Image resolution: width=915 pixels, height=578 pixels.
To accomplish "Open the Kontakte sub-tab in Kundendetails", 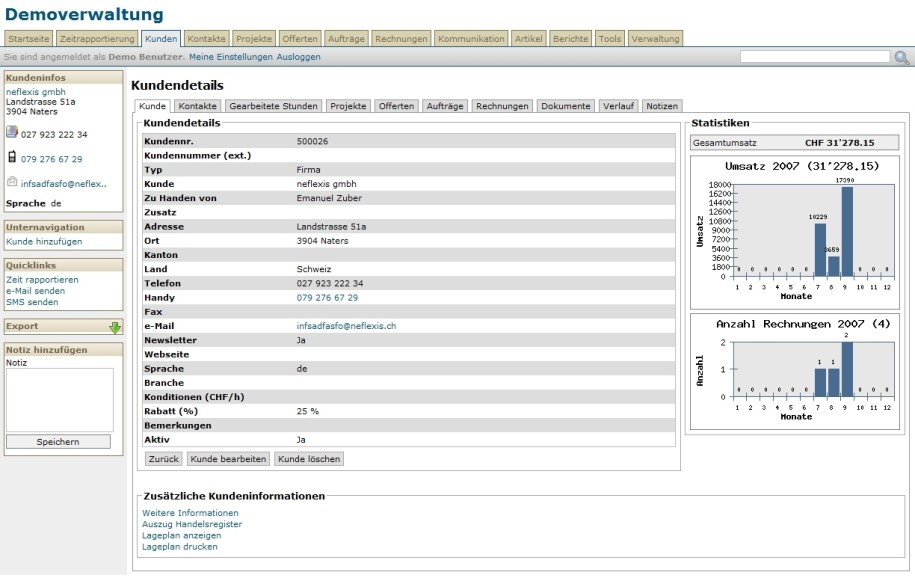I will coord(198,106).
